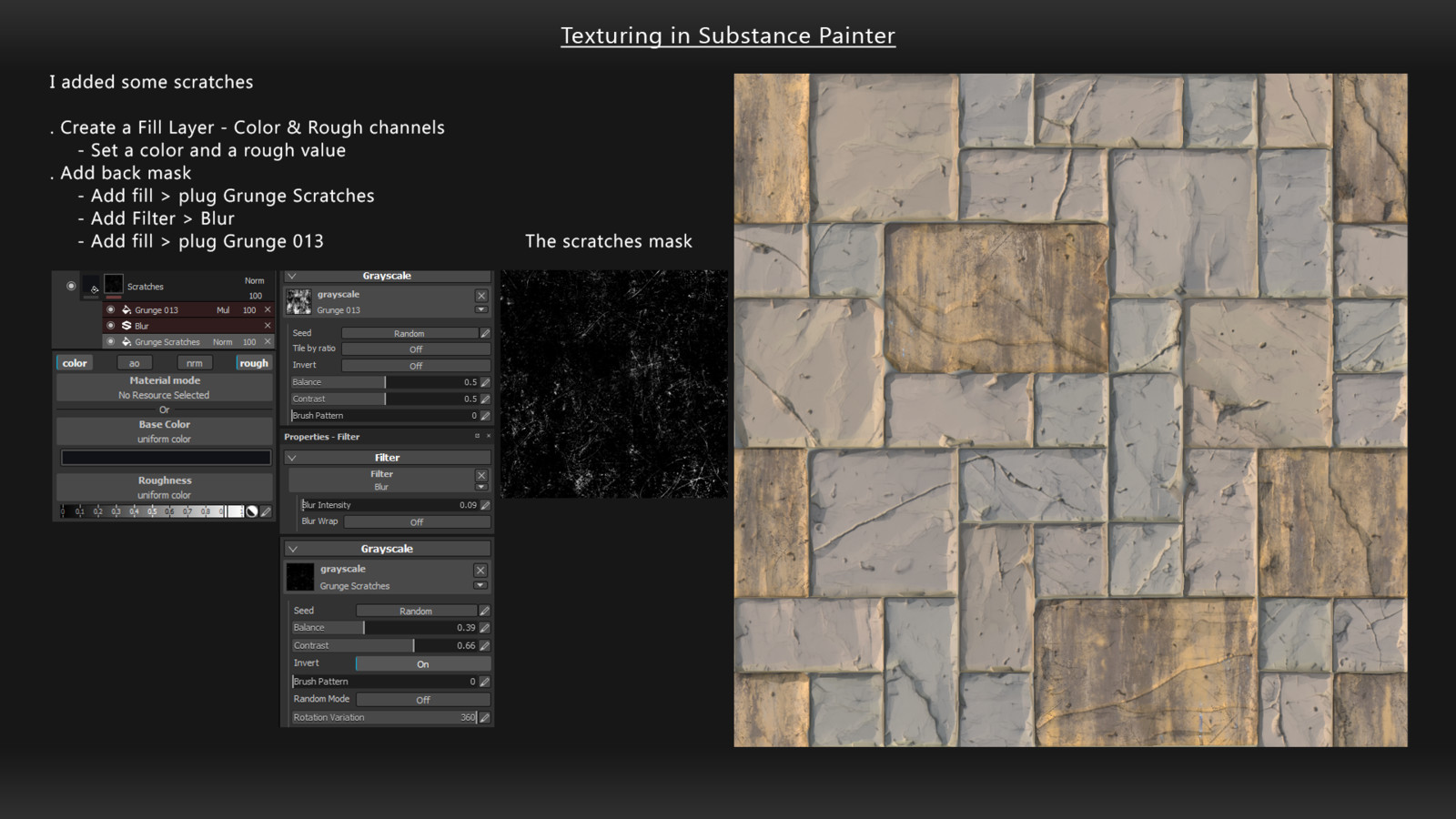Hide the Grunge 013 fill effect
The image size is (1456, 819).
tap(111, 309)
